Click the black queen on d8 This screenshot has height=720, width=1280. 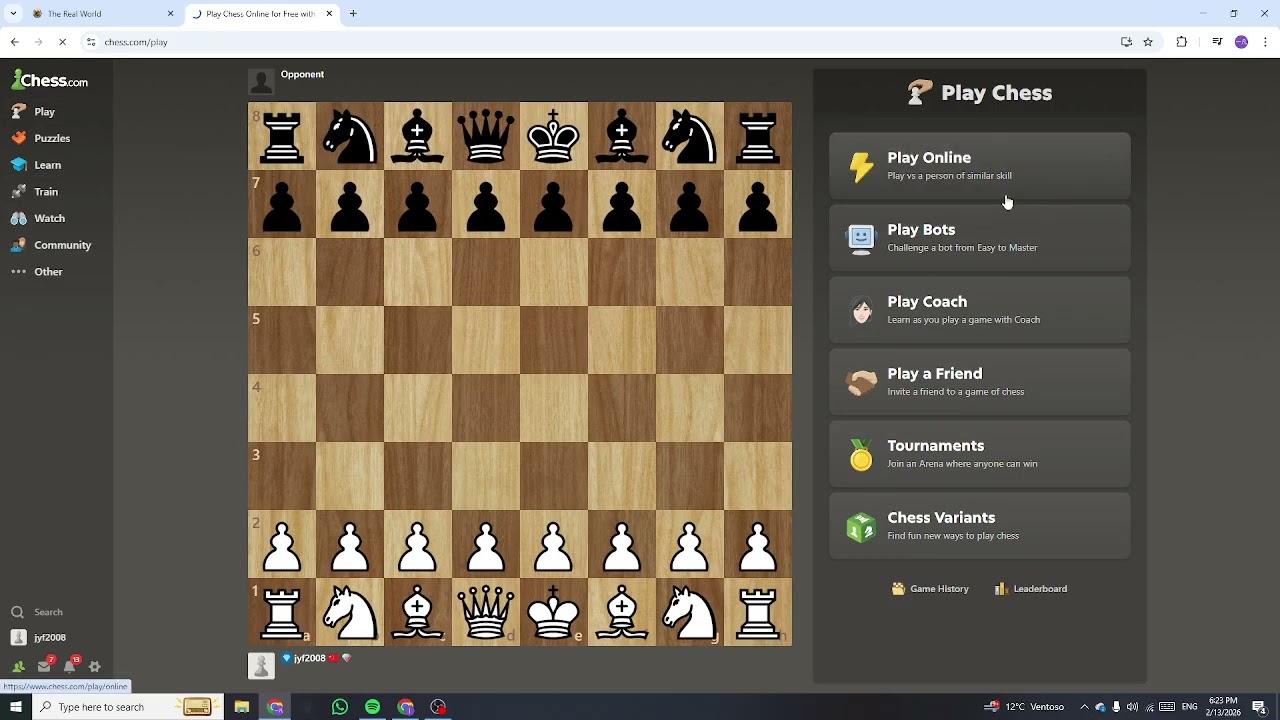[x=486, y=136]
